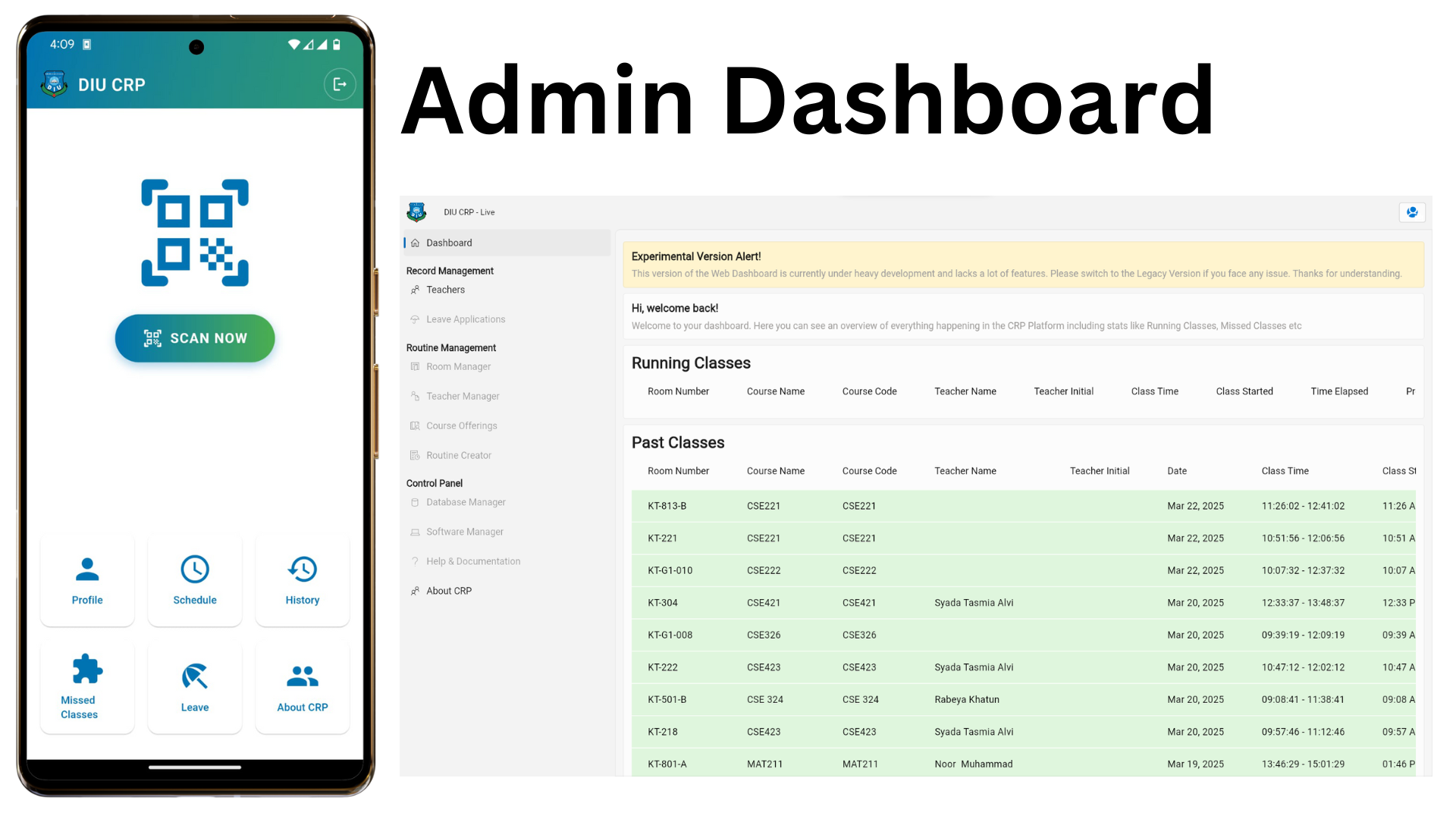This screenshot has height=819, width=1456.
Task: Open the Profile tile
Action: [x=87, y=581]
